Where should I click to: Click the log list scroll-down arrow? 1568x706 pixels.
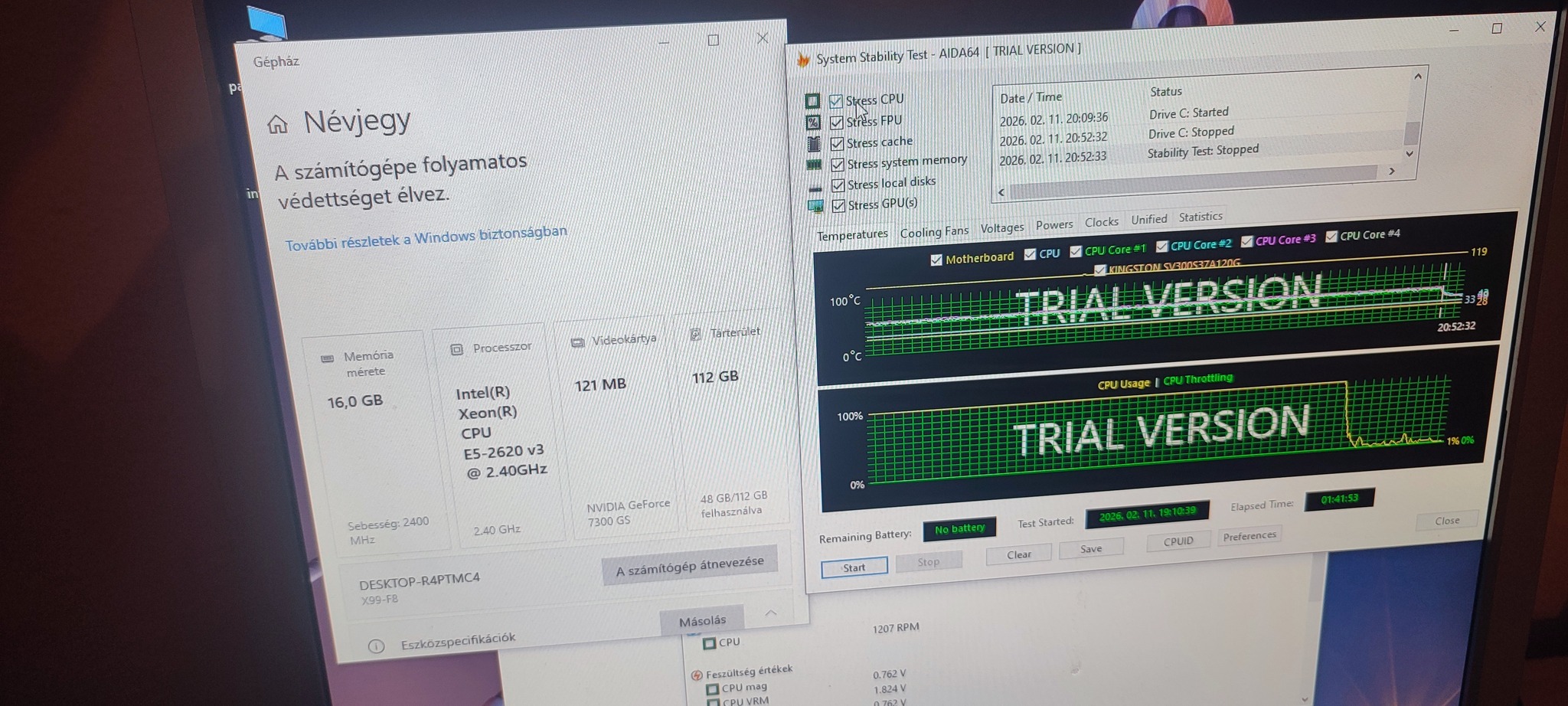click(x=1410, y=153)
